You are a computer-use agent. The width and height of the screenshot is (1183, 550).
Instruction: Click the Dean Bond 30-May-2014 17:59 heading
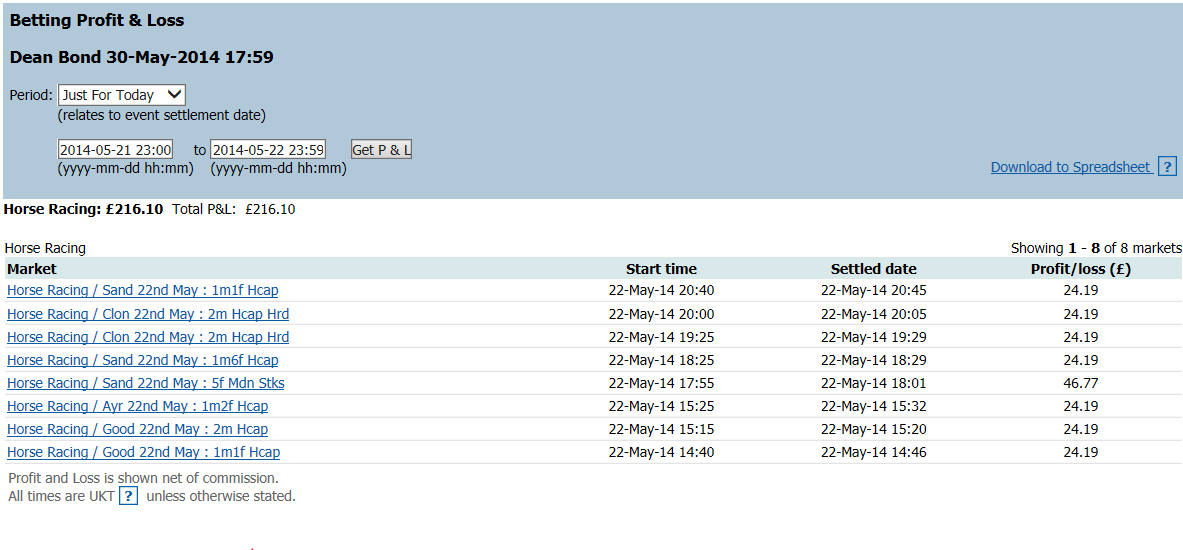pos(141,57)
